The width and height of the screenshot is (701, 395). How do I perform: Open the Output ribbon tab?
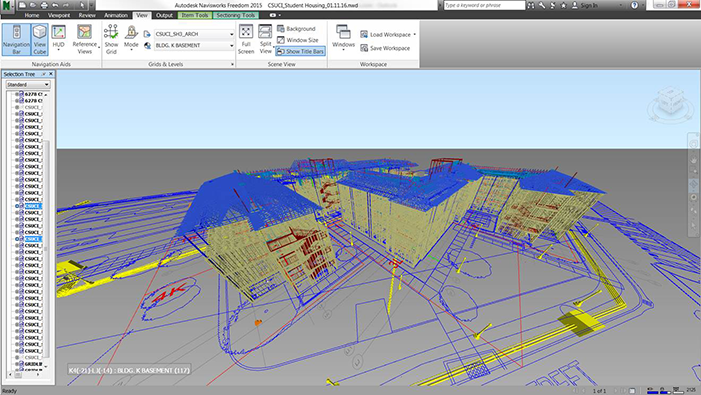pyautogui.click(x=164, y=15)
